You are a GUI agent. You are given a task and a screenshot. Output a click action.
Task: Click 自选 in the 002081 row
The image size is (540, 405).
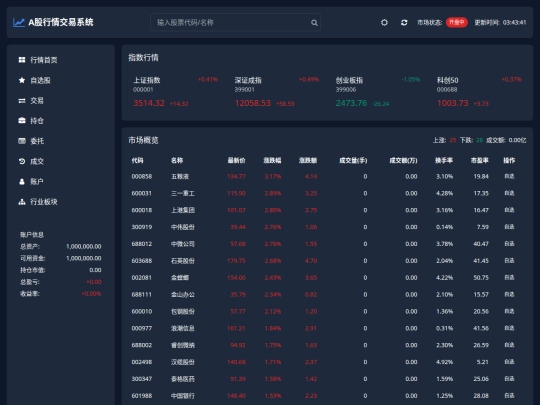509,278
